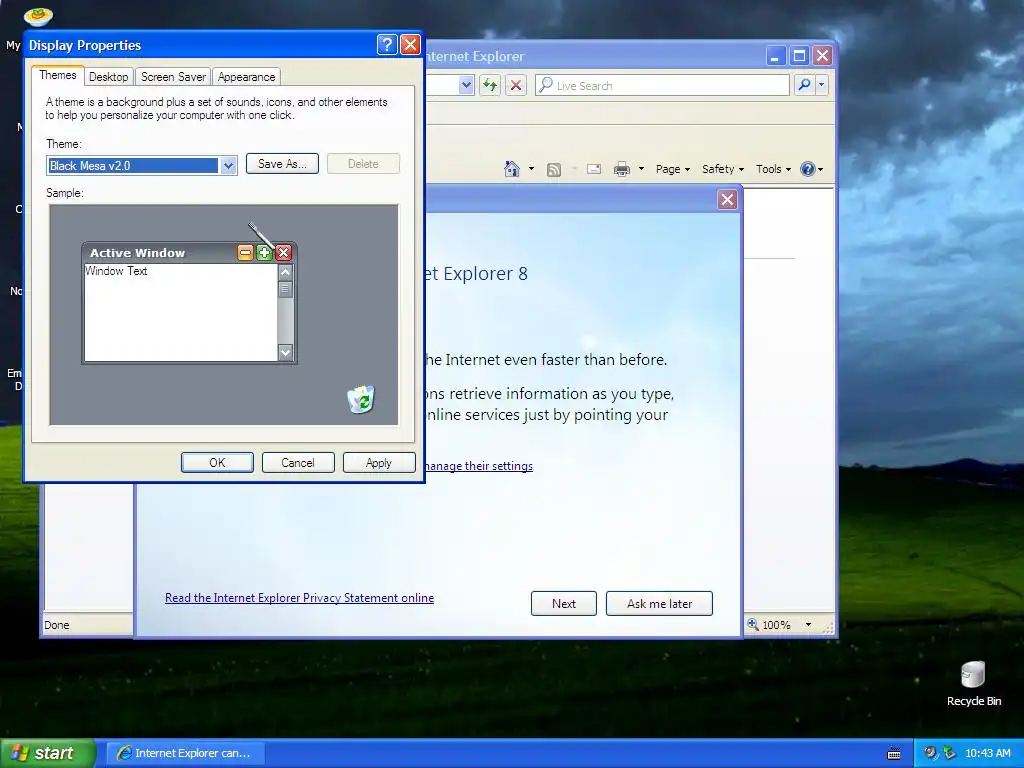Expand the Theme combo box dropdown arrow
Viewport: 1024px width, 768px height.
coord(228,166)
